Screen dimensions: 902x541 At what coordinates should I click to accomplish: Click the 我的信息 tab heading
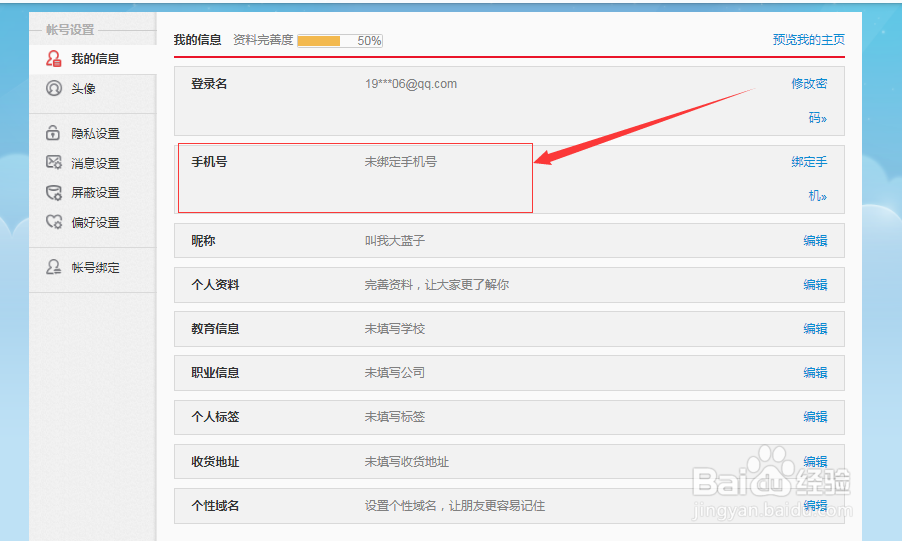pos(197,40)
